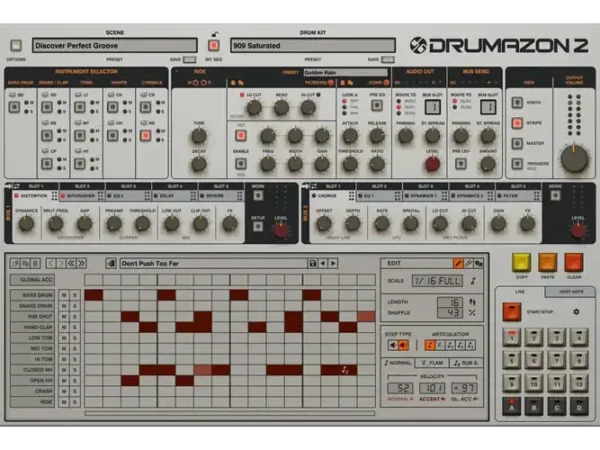Mute the Bass Drum track
The image size is (600, 450).
tap(64, 295)
